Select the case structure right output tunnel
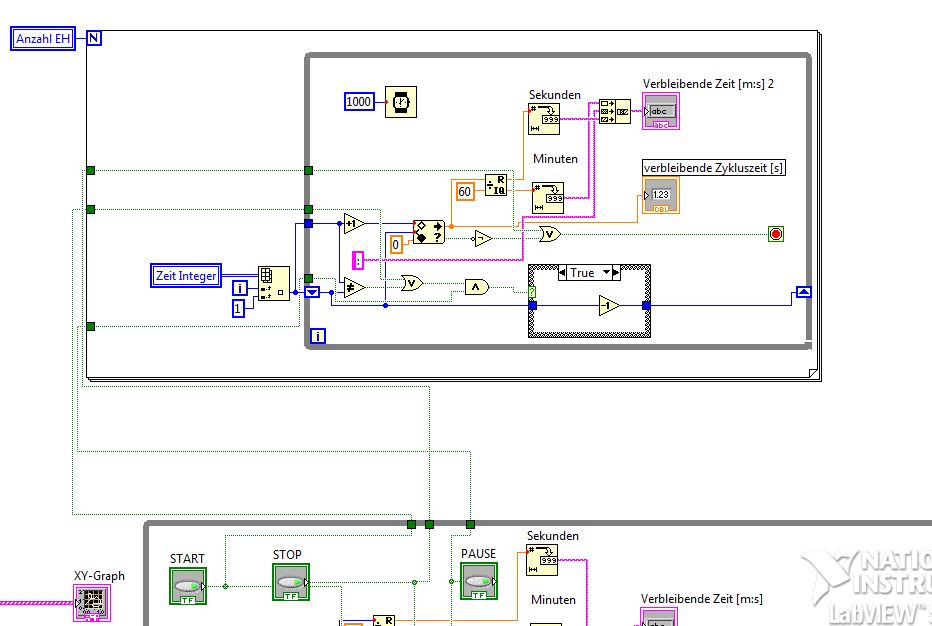 tap(646, 306)
